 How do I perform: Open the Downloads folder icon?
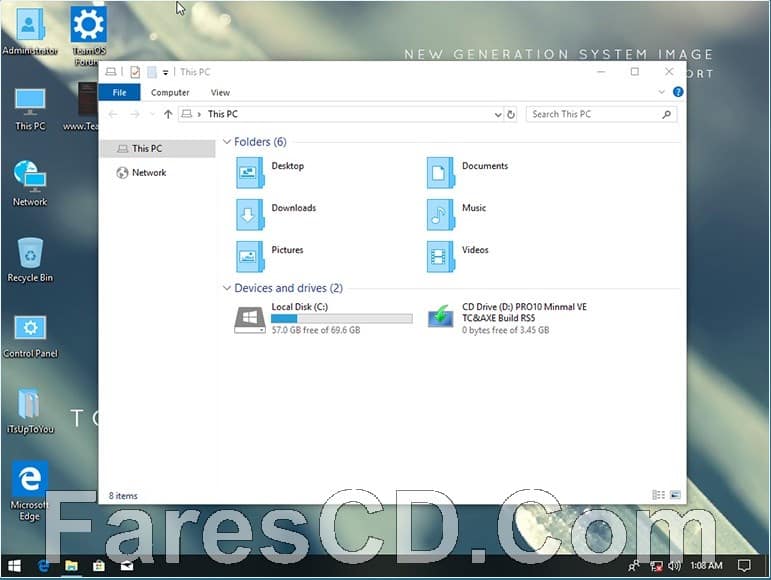coord(250,214)
